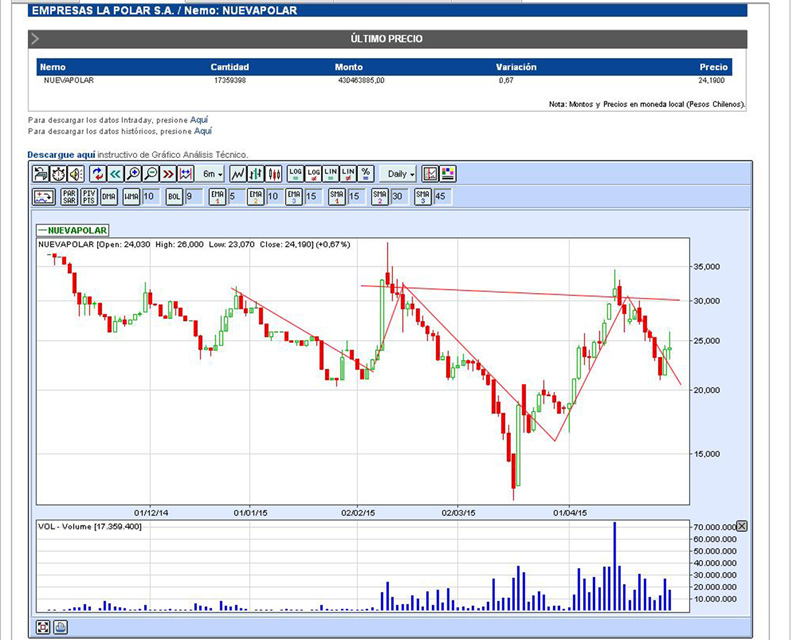800x640 pixels.
Task: Toggle the SMA 3 indicator
Action: pyautogui.click(x=423, y=196)
